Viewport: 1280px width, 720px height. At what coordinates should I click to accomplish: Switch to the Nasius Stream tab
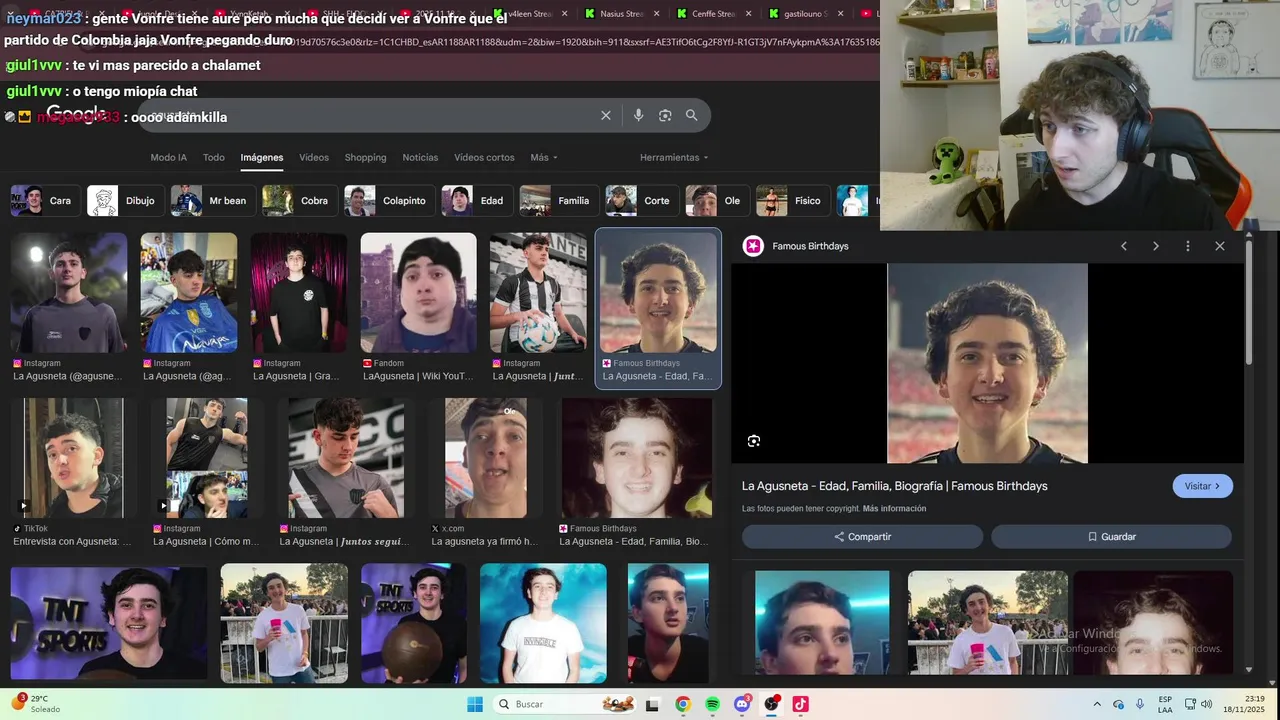tap(621, 13)
